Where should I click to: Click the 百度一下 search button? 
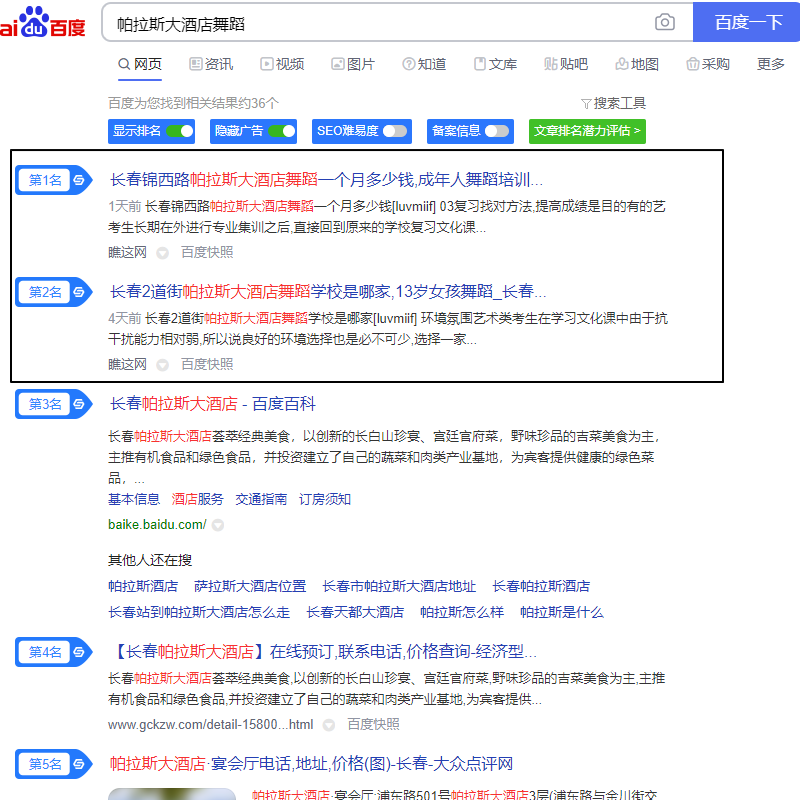(x=746, y=22)
